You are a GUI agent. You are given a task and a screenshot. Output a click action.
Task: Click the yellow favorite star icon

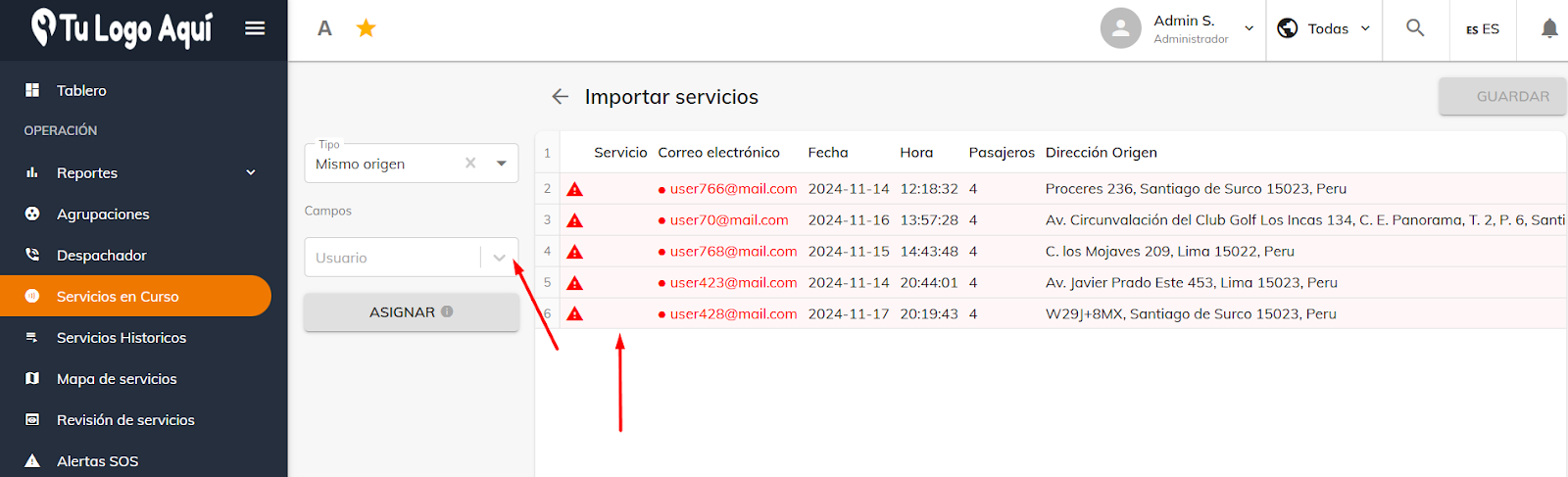366,28
